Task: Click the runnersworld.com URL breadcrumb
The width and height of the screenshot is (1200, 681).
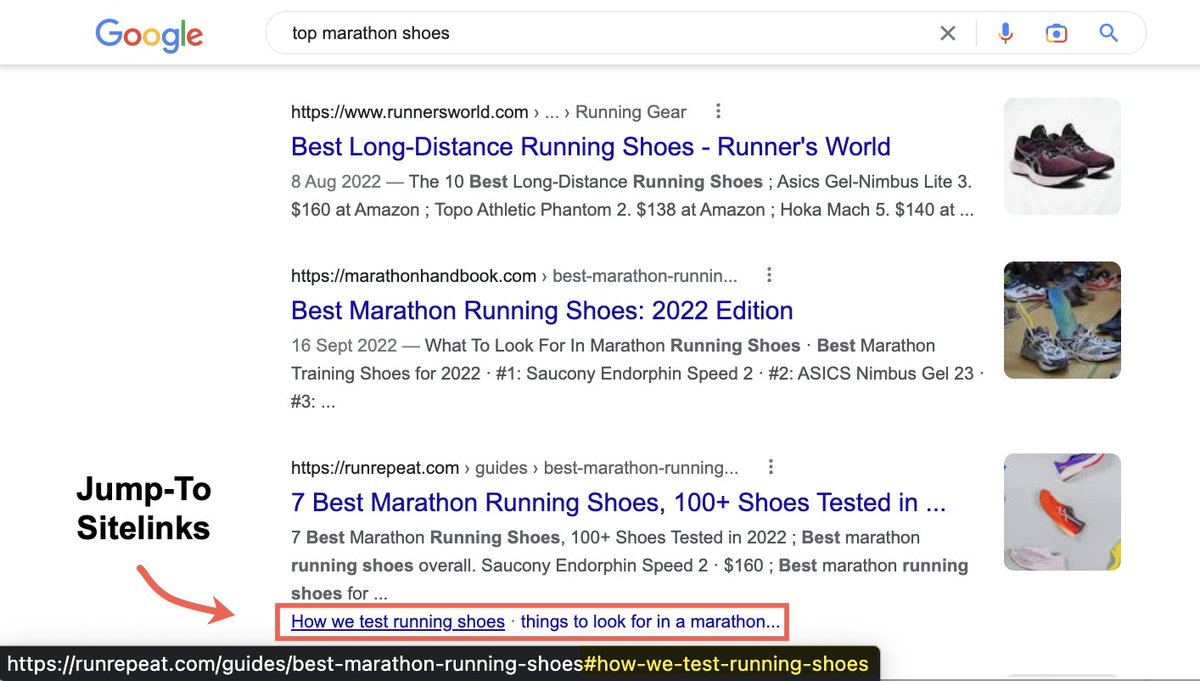Action: coord(489,112)
